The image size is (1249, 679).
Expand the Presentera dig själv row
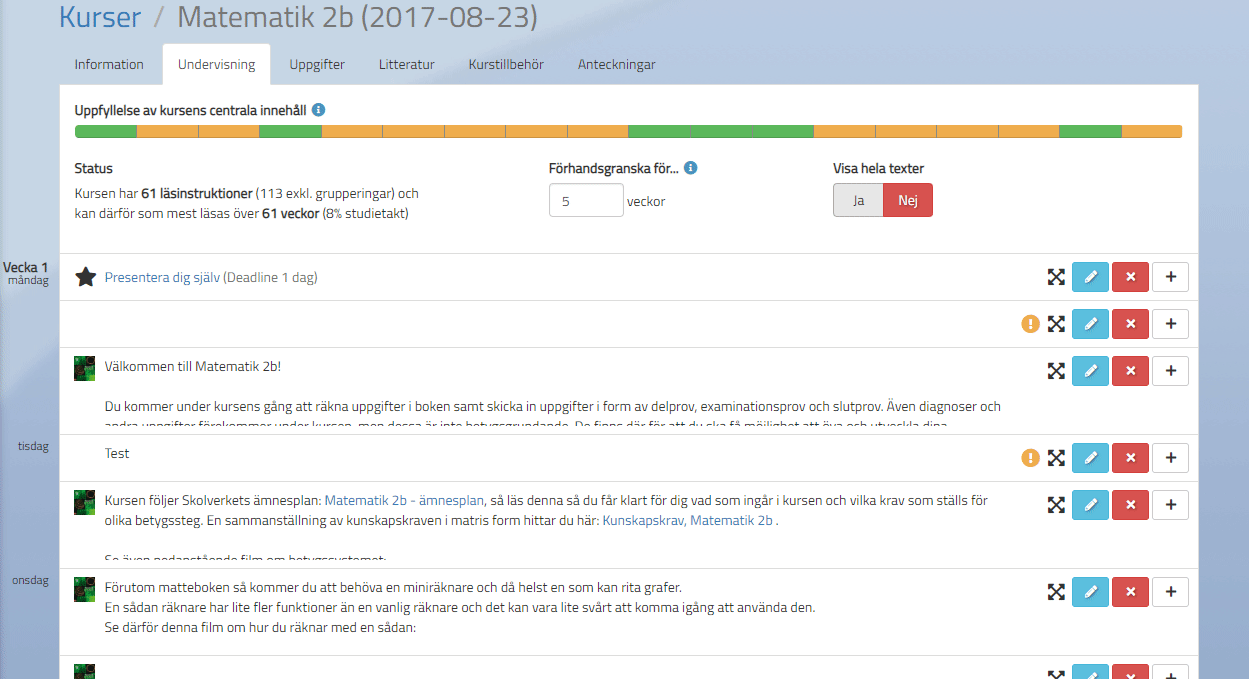1055,277
